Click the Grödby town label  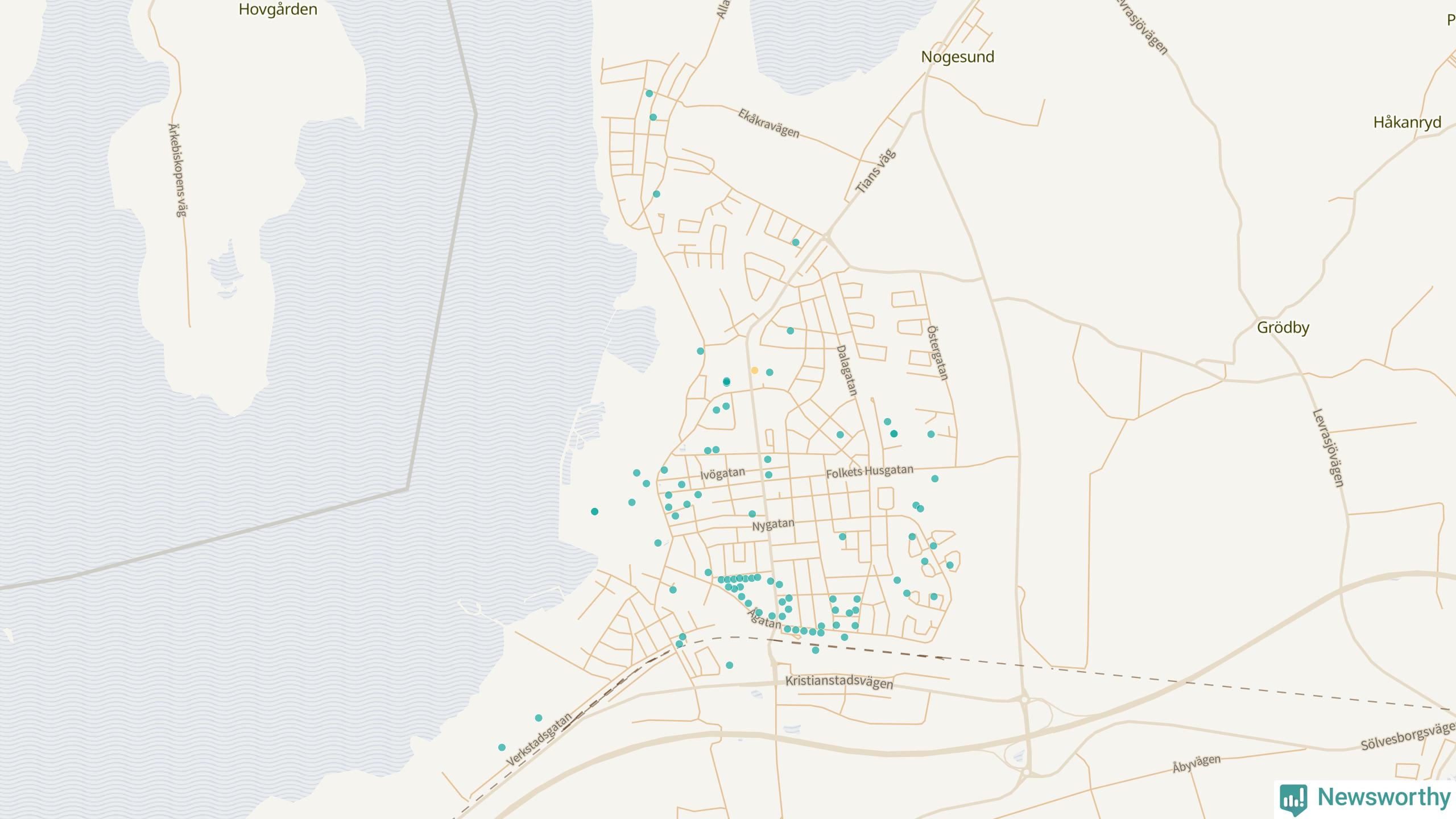(1283, 328)
